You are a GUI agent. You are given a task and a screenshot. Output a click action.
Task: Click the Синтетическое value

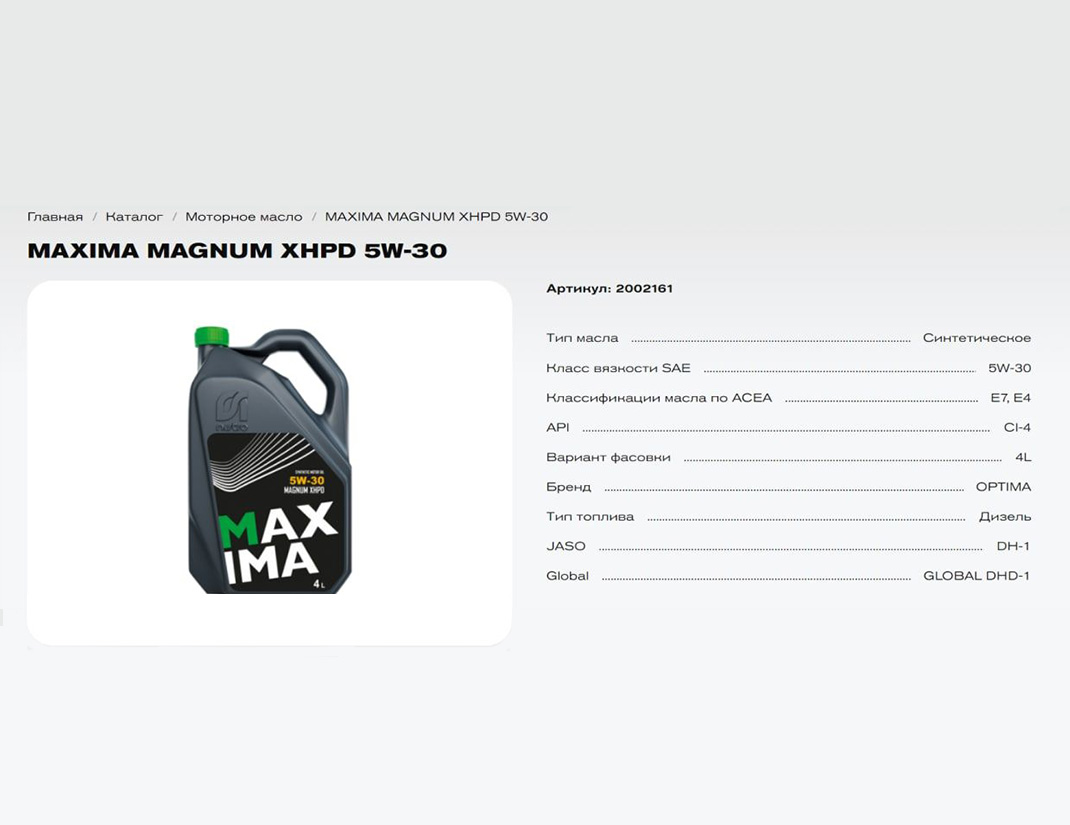point(977,338)
